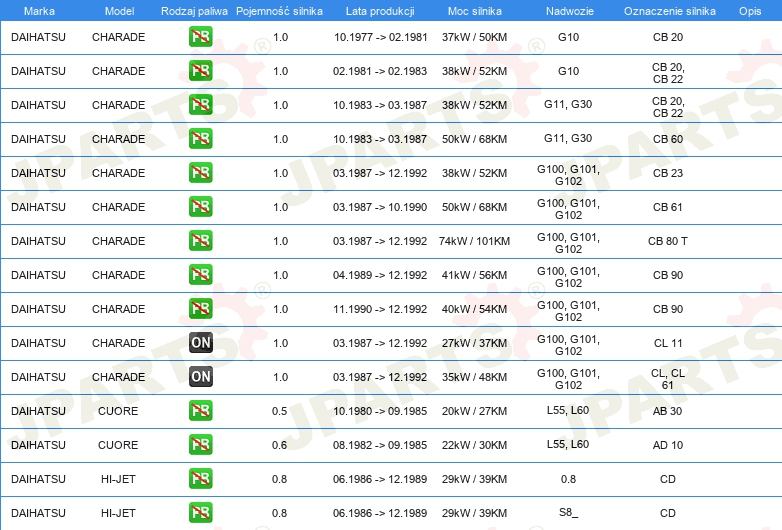Select the cell reading 27kW / 37KM
The image size is (782, 530).
click(x=474, y=343)
